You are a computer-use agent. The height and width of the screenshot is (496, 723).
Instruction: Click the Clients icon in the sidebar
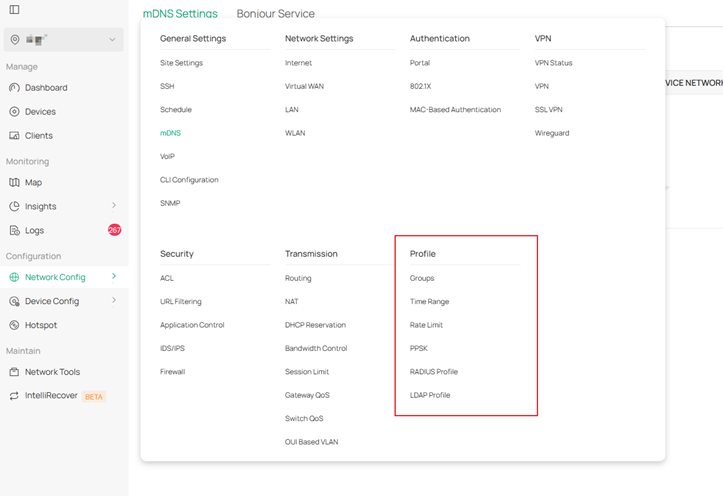[14, 136]
